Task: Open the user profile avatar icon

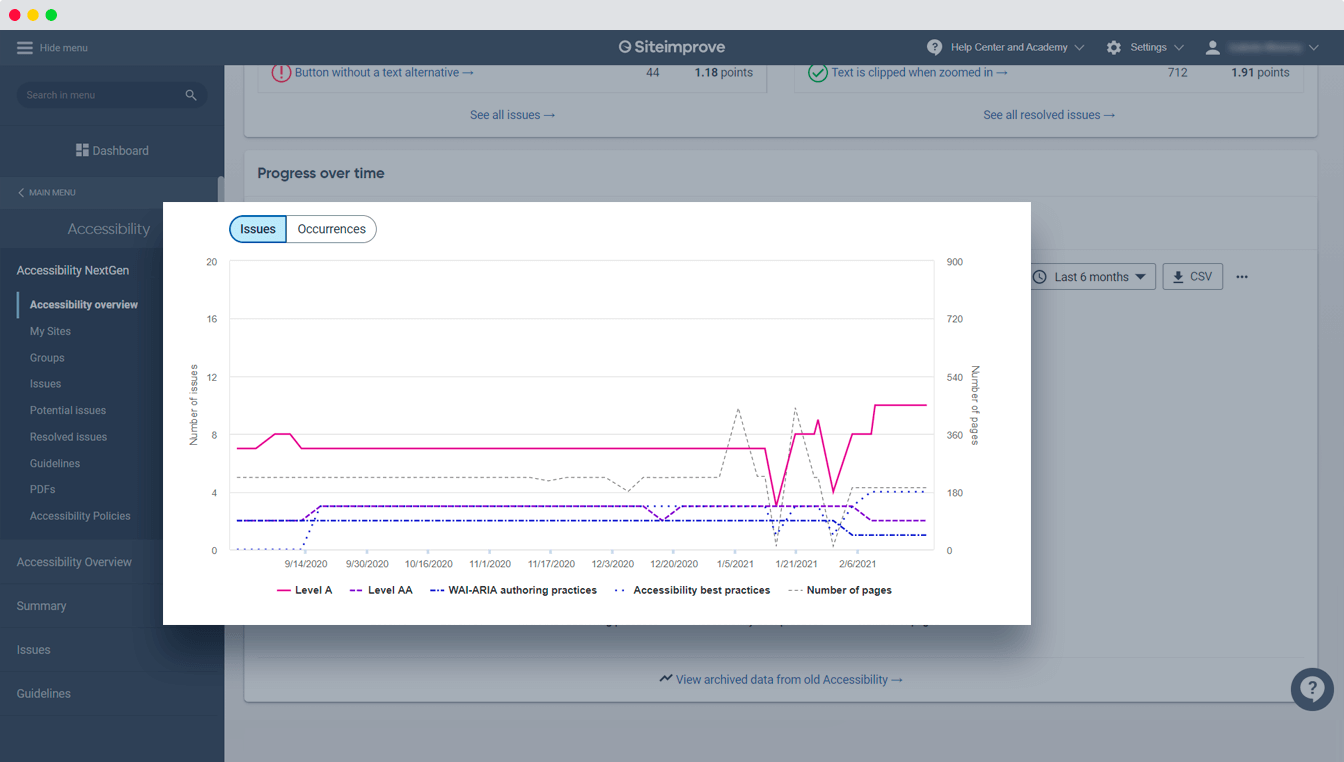Action: click(x=1213, y=47)
